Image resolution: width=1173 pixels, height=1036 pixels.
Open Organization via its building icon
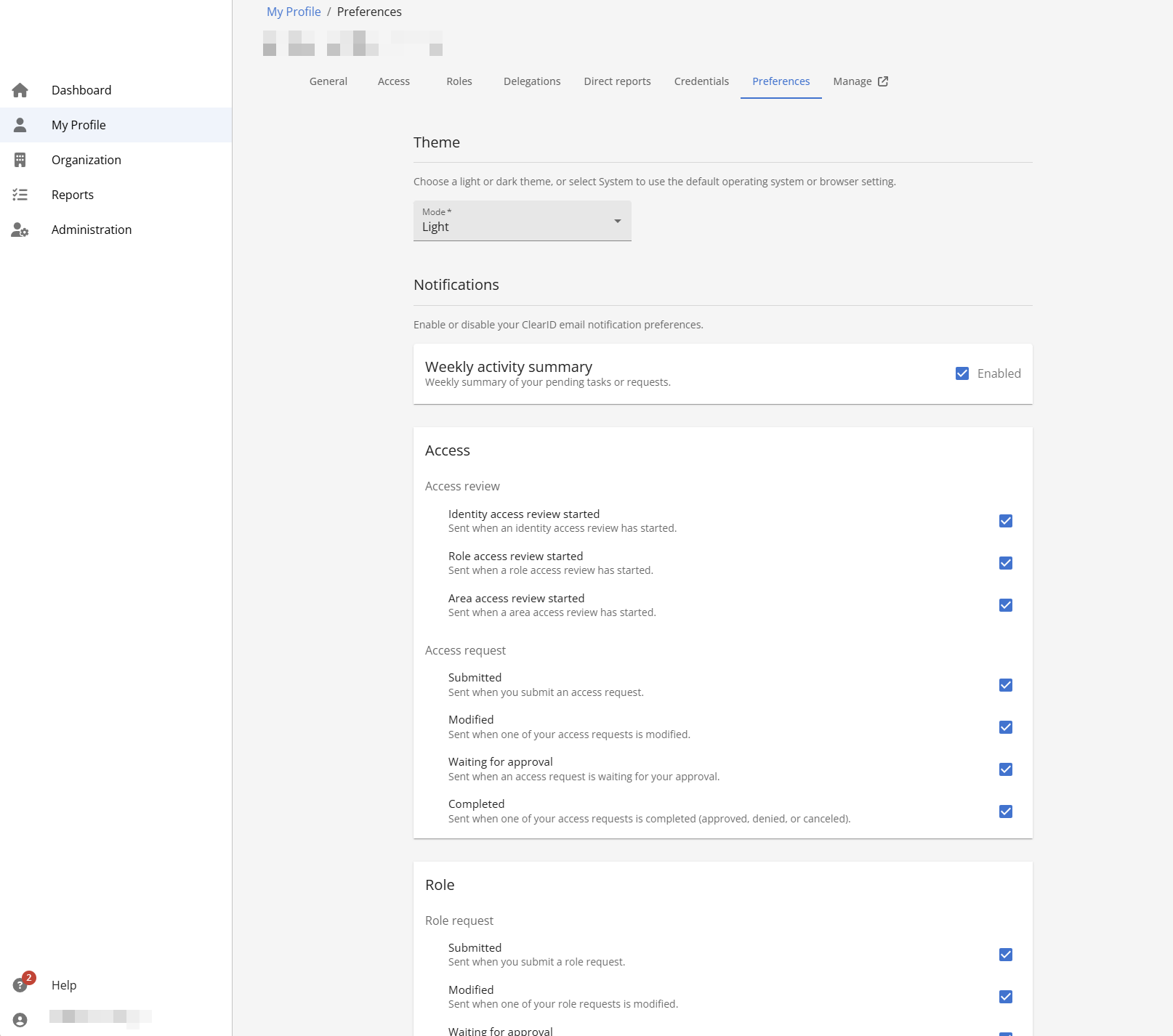(20, 160)
